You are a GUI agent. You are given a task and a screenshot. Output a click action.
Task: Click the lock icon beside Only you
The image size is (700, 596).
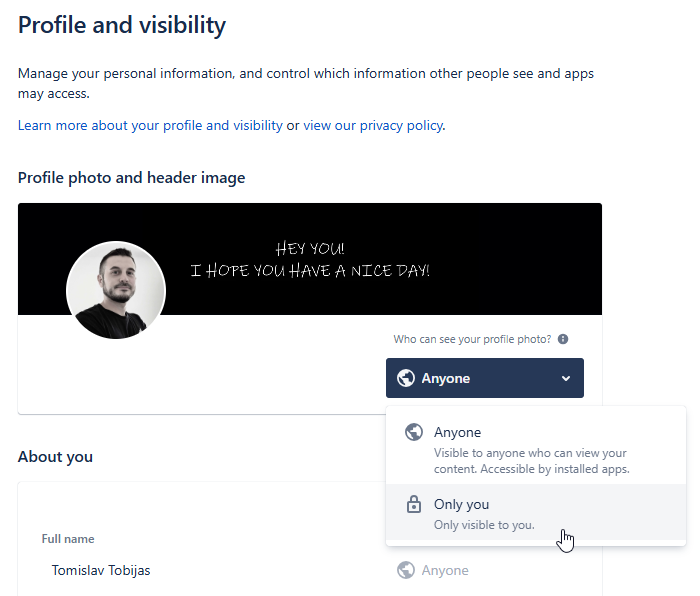coord(414,505)
